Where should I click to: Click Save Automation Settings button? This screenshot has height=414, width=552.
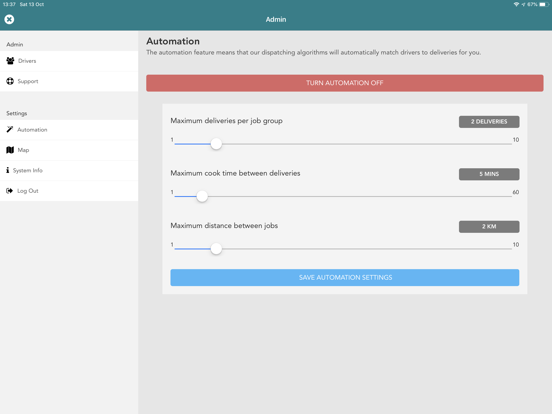(x=345, y=277)
